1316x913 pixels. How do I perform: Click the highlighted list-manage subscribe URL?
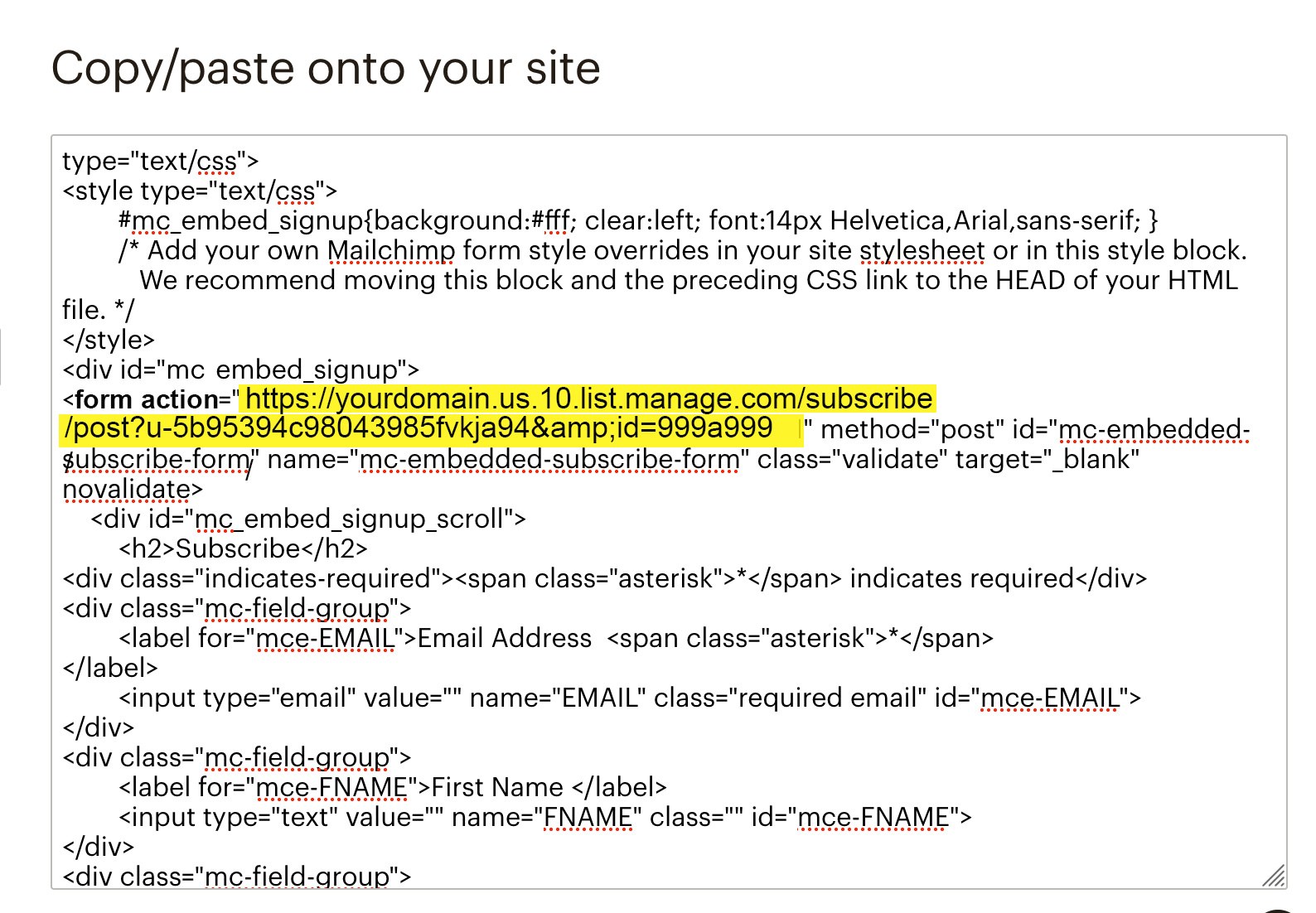coord(588,399)
